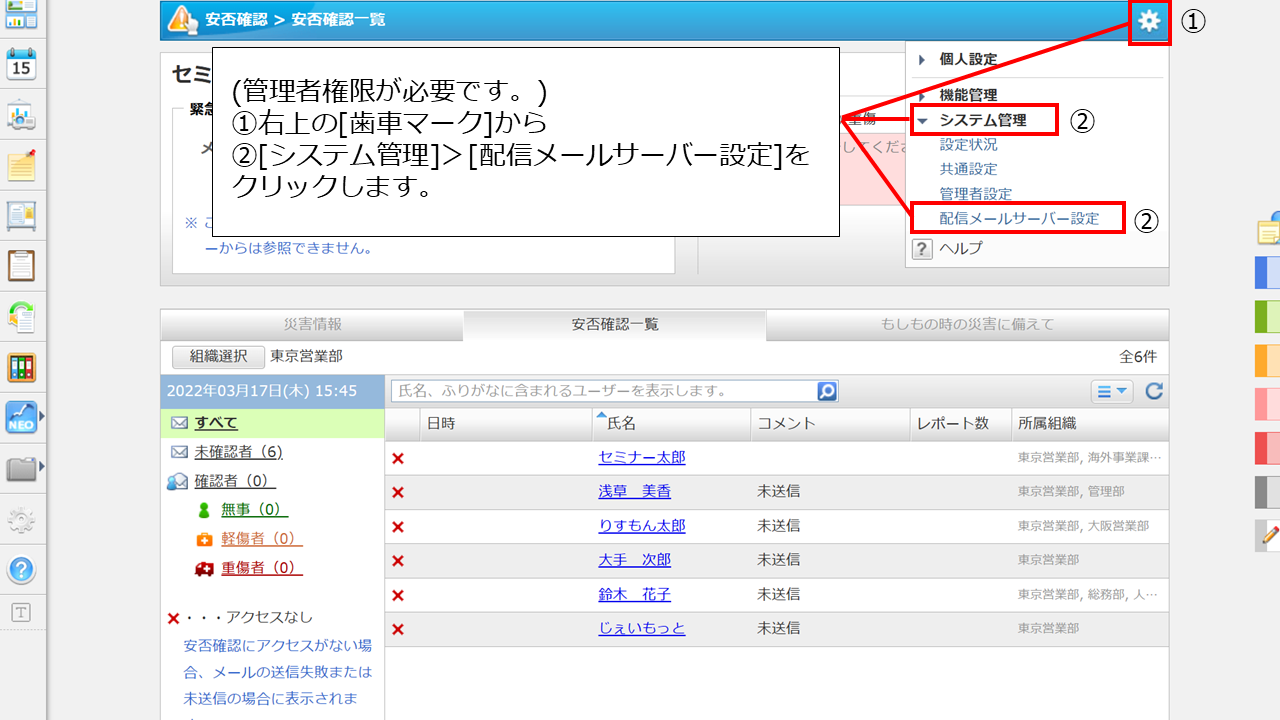Viewport: 1280px width, 720px height.
Task: Click the name search input field
Action: pyautogui.click(x=603, y=391)
